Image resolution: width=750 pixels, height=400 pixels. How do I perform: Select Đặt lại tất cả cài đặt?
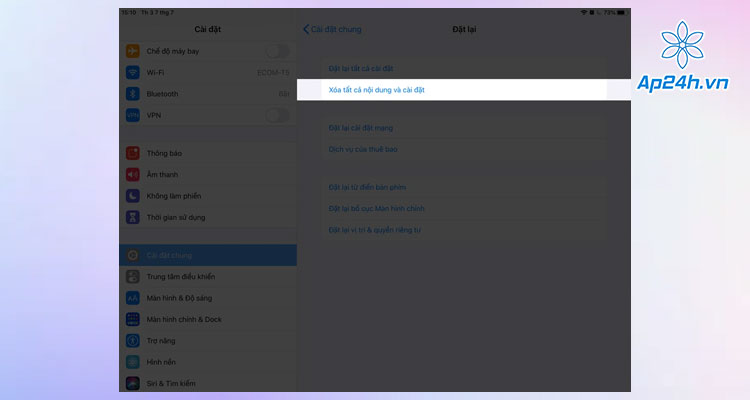pyautogui.click(x=361, y=68)
